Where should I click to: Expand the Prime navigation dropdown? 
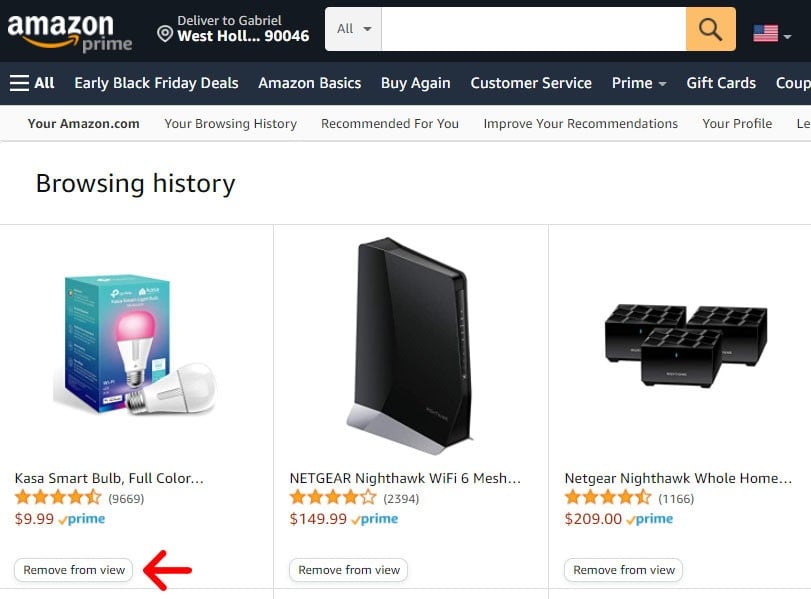[x=638, y=83]
